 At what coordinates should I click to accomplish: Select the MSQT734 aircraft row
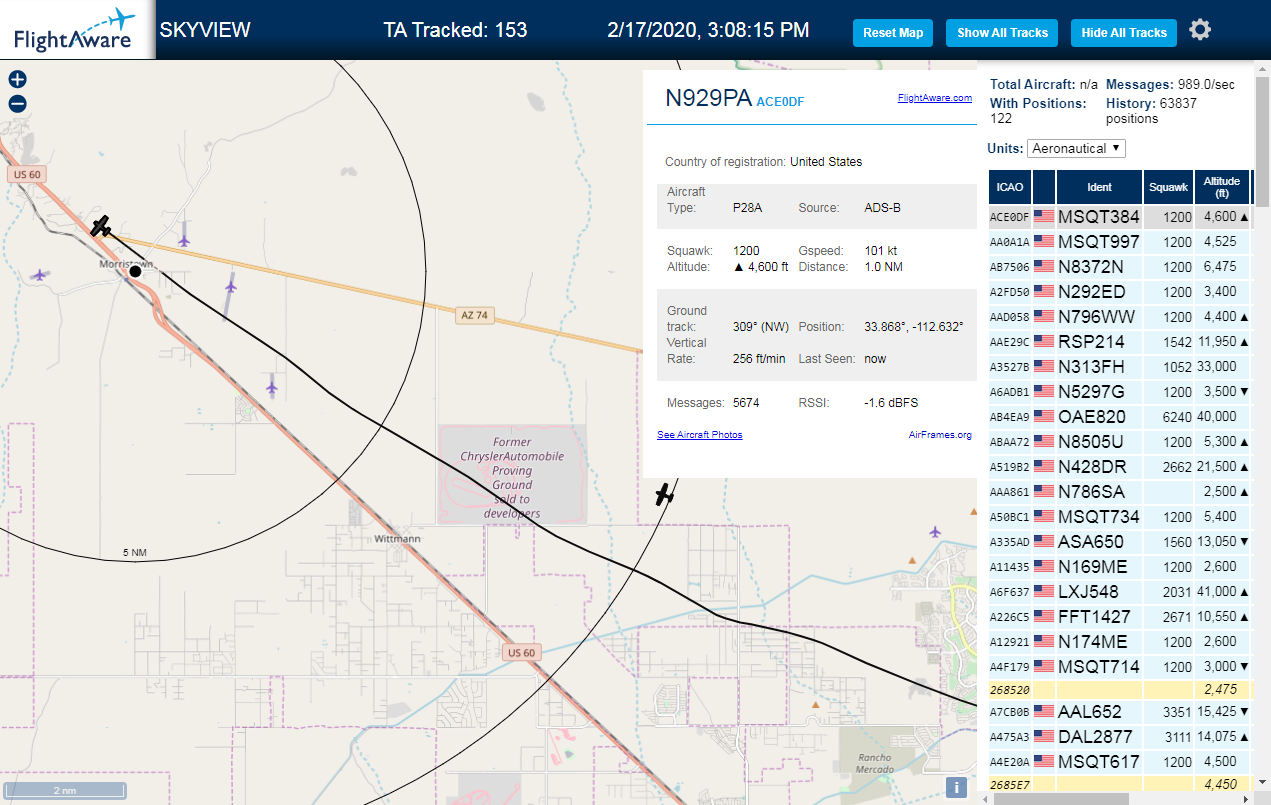pos(1119,516)
